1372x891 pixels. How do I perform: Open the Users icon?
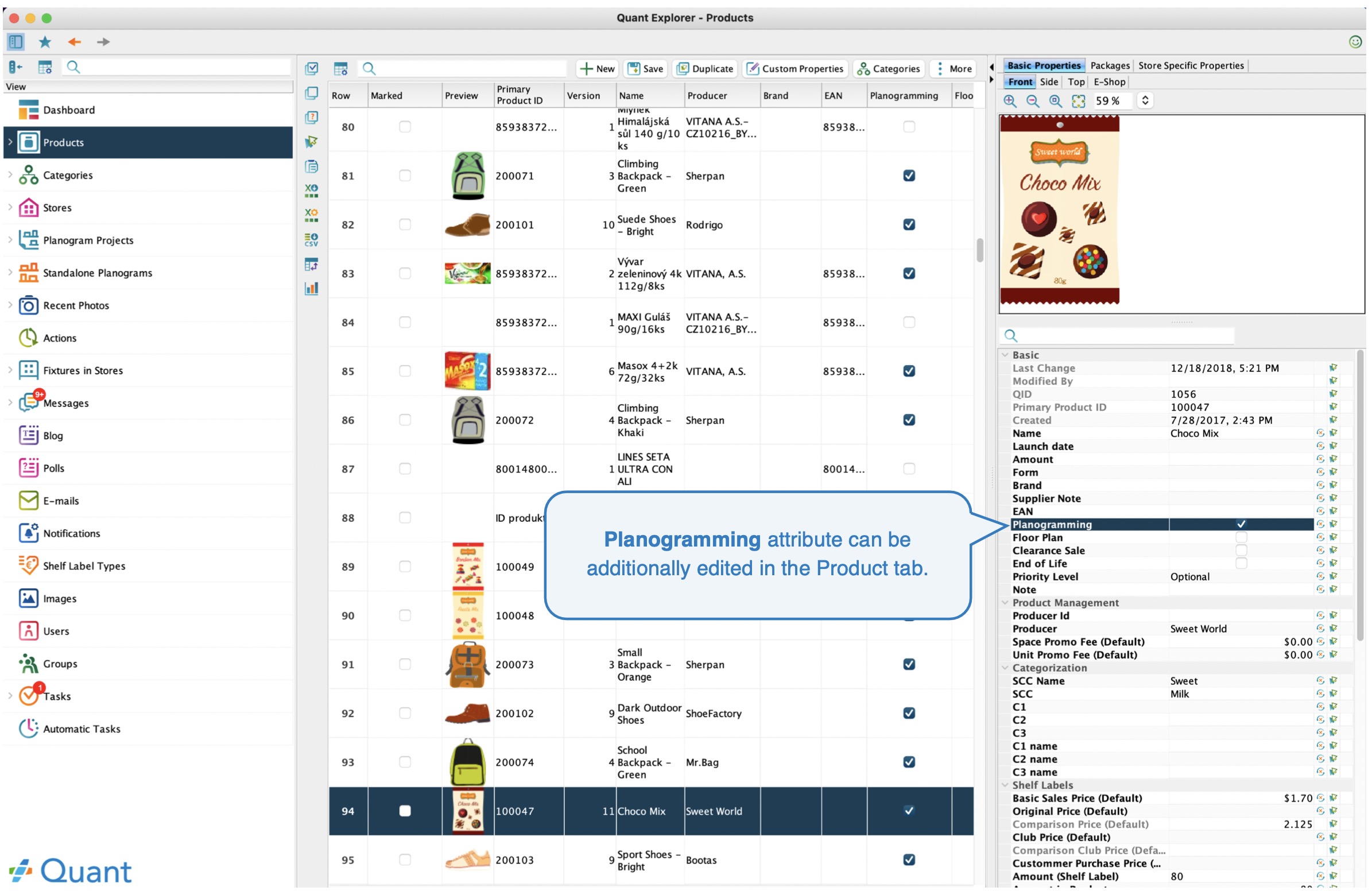tap(28, 630)
